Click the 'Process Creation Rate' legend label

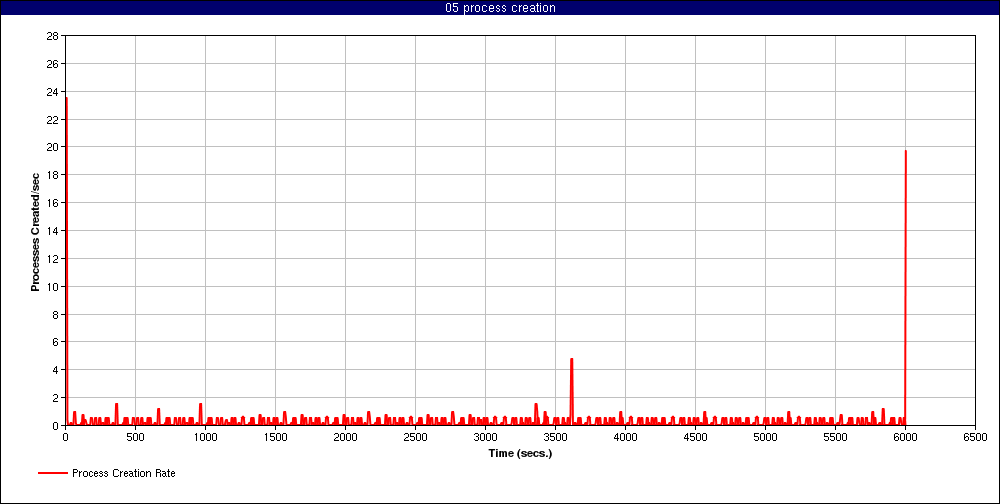point(124,473)
